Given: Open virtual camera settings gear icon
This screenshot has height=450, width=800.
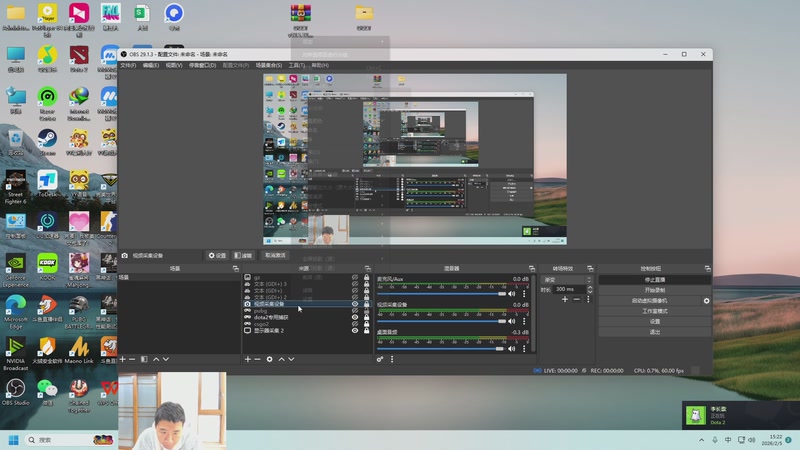Looking at the screenshot, I should point(707,301).
